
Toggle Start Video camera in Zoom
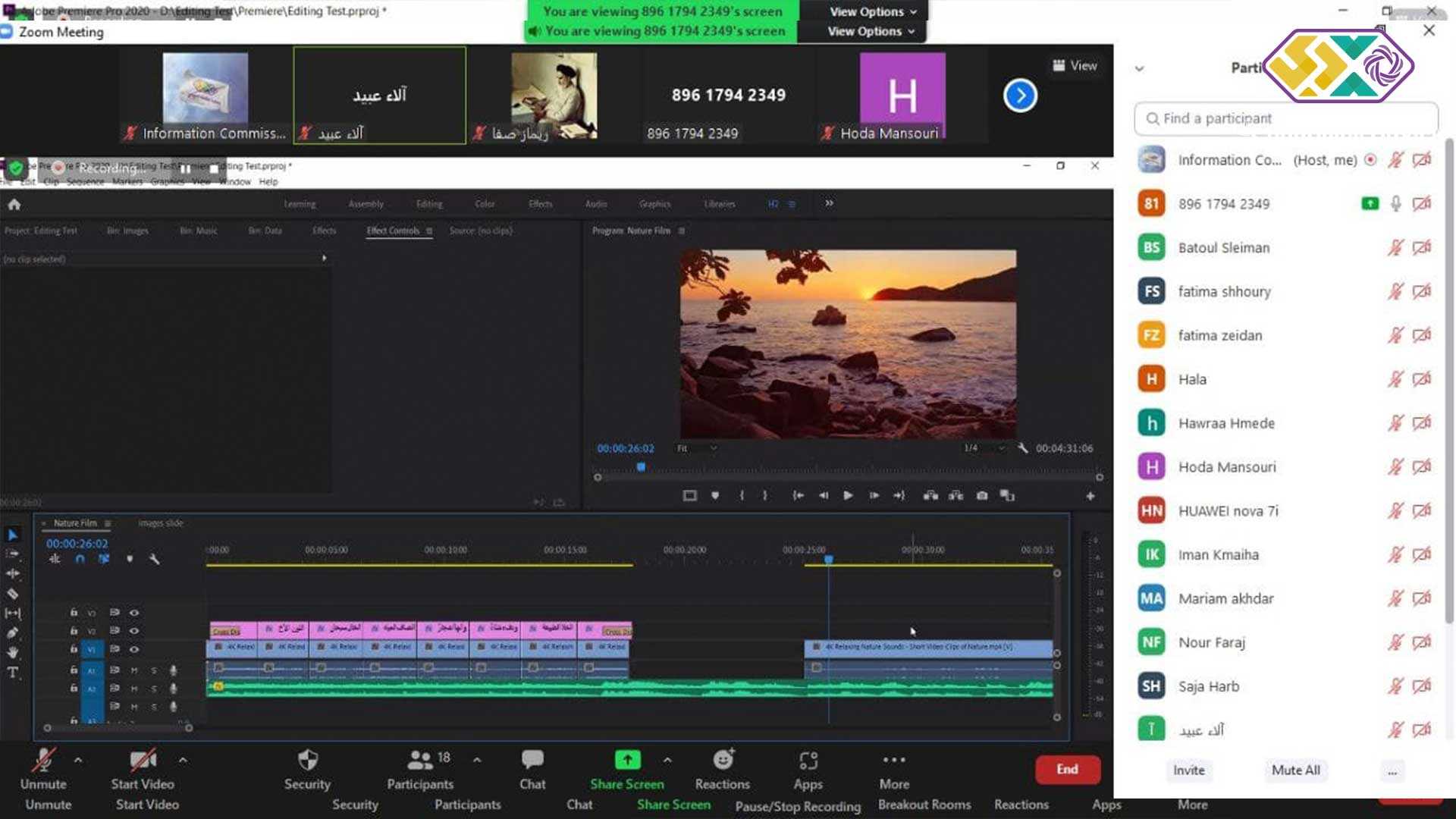coord(143,761)
